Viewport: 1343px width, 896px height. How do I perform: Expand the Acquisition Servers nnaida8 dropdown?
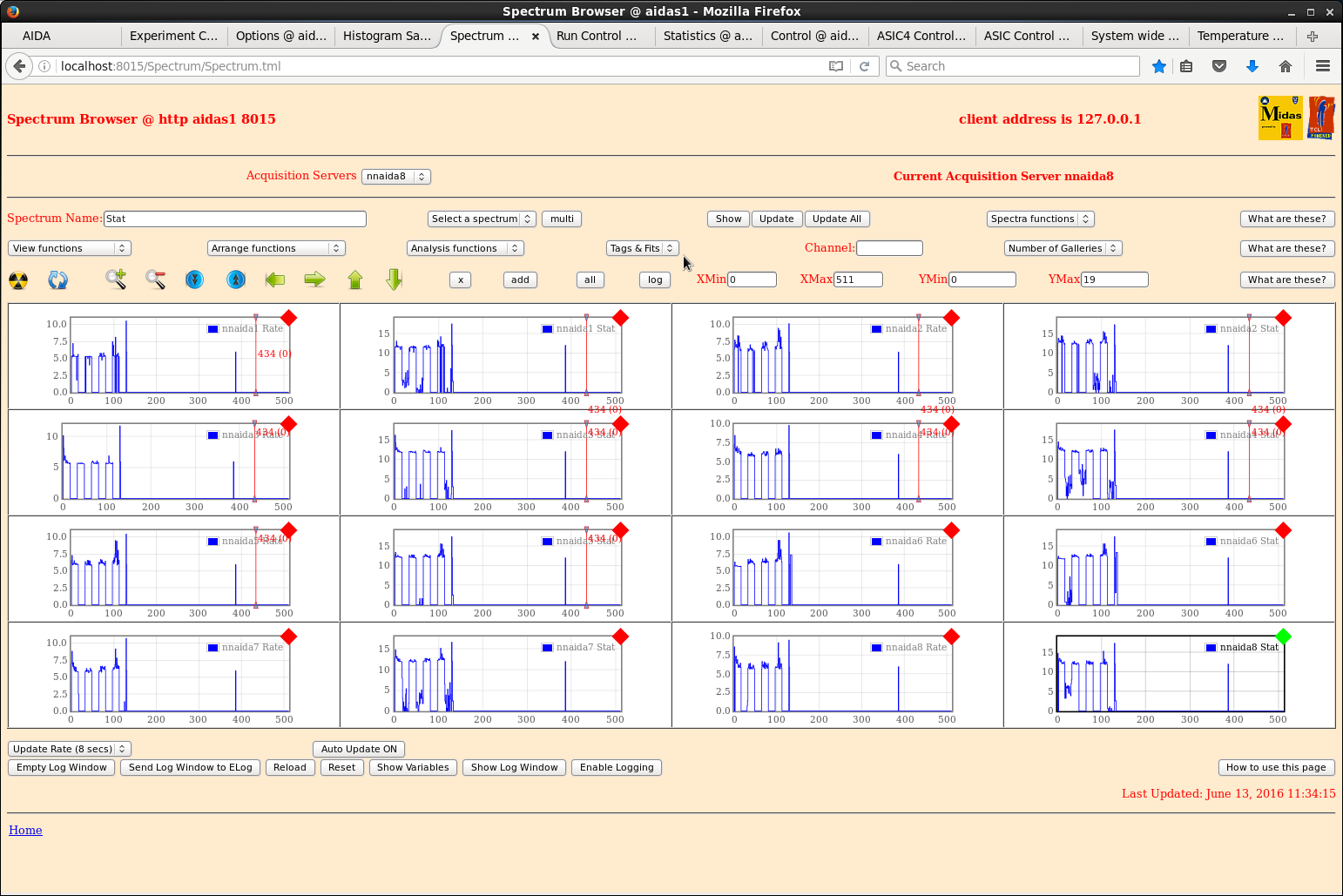[395, 176]
